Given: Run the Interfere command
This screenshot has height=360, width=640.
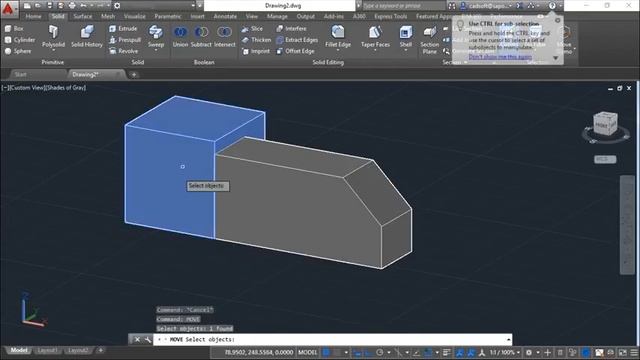Looking at the screenshot, I should 291,29.
